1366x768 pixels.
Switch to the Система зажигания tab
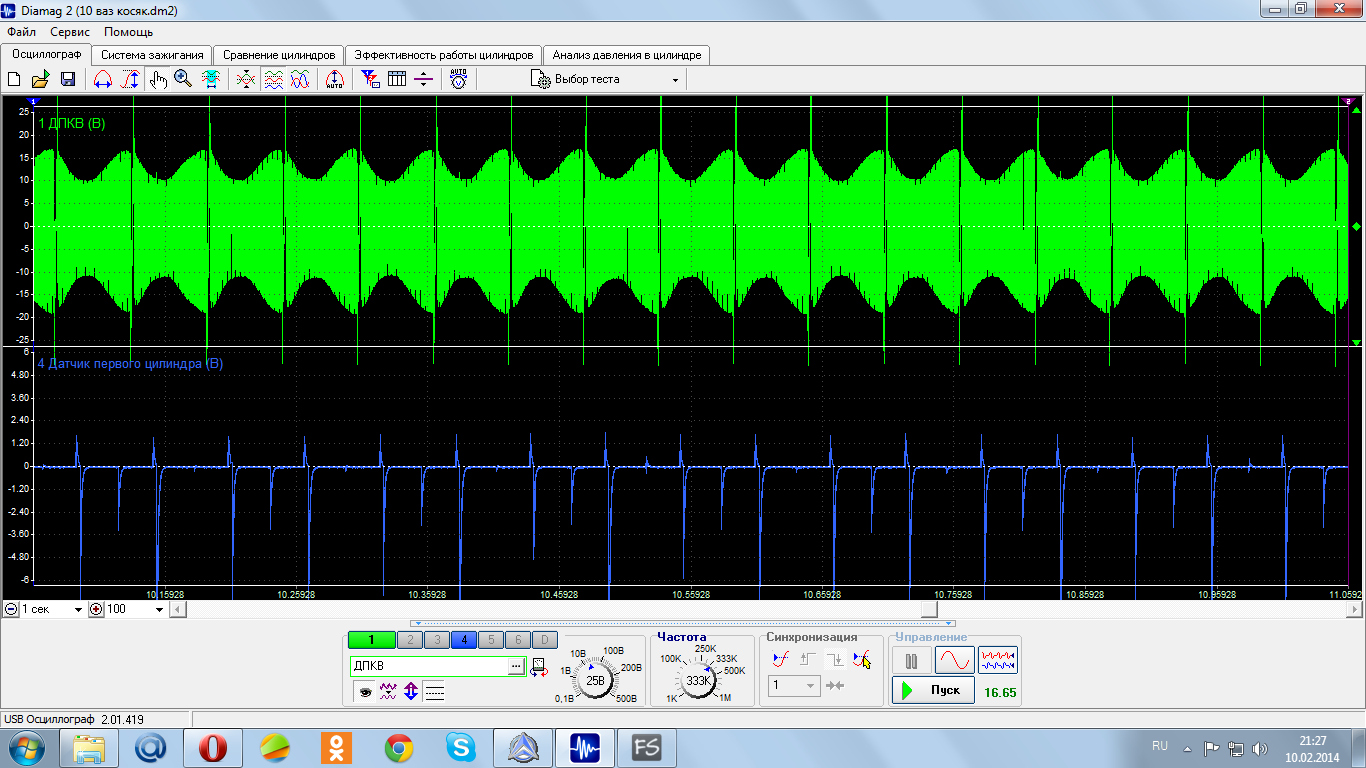click(153, 55)
